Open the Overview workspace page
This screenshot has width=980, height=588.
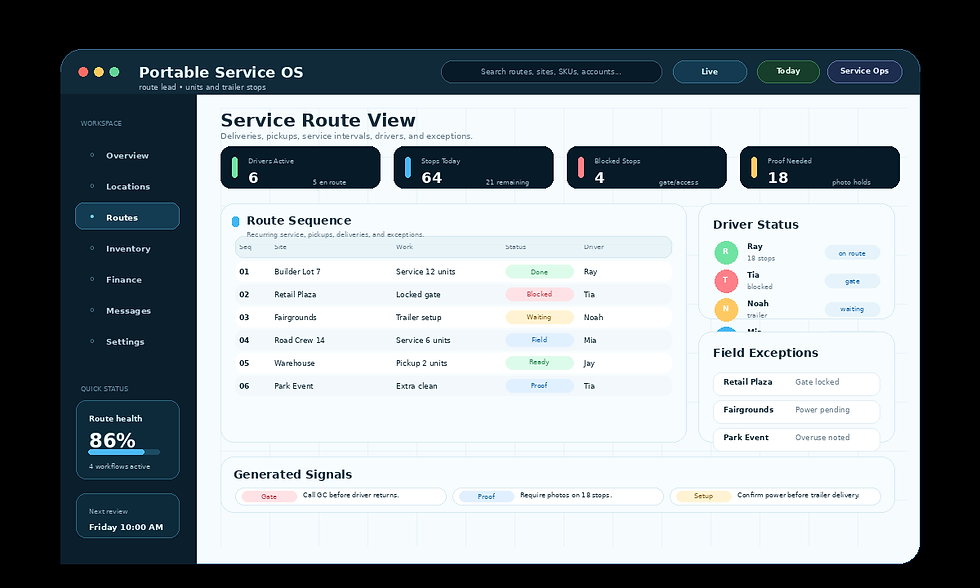pyautogui.click(x=128, y=156)
